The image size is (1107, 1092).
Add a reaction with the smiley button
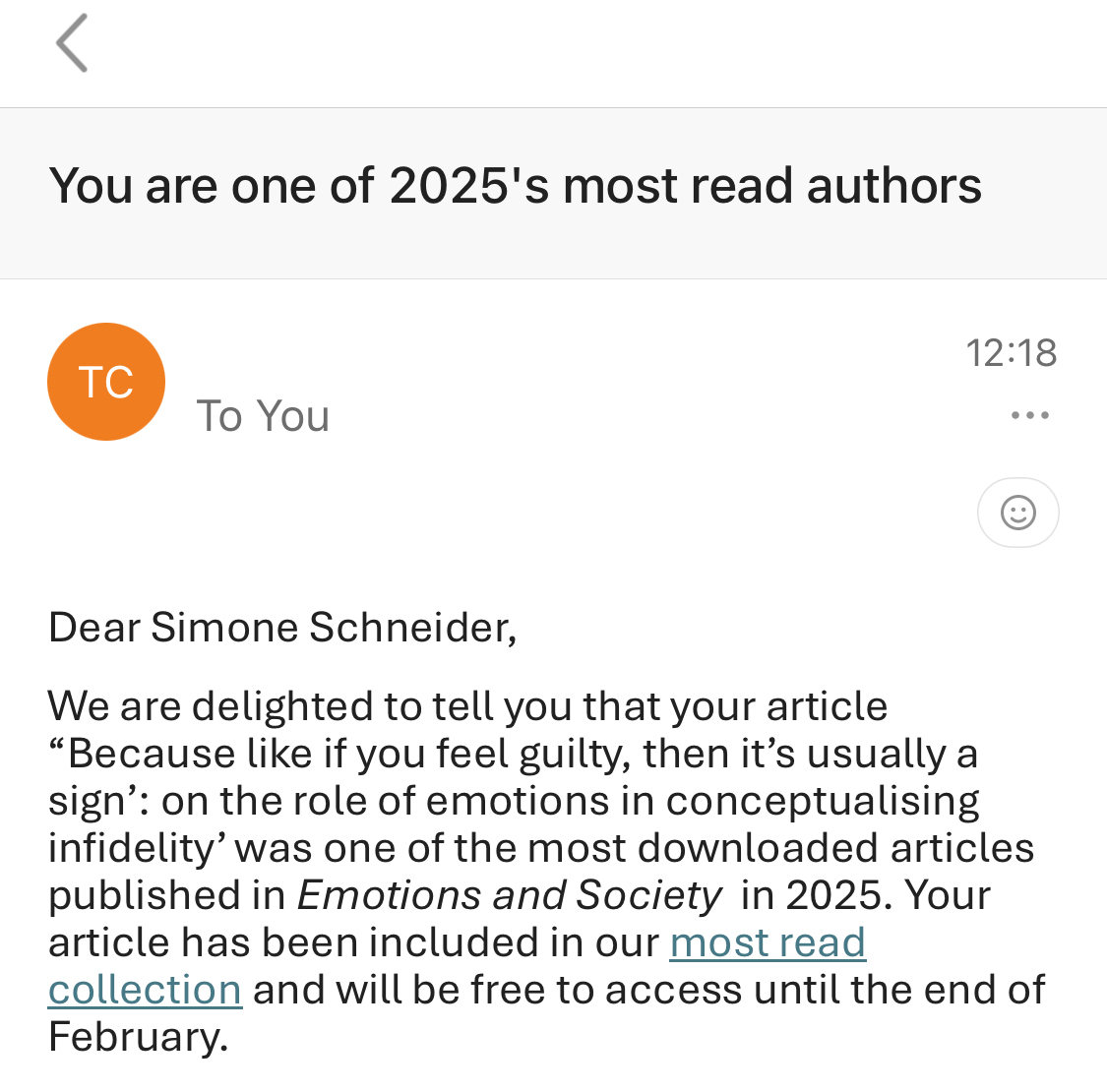[x=1017, y=513]
